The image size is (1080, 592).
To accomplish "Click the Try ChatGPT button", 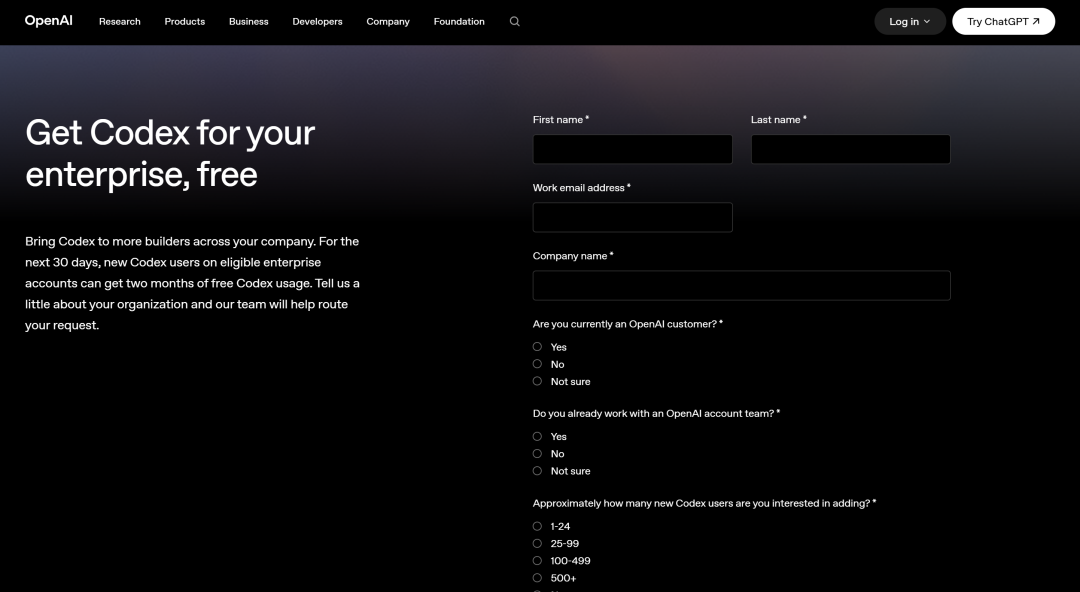I will coord(1003,21).
